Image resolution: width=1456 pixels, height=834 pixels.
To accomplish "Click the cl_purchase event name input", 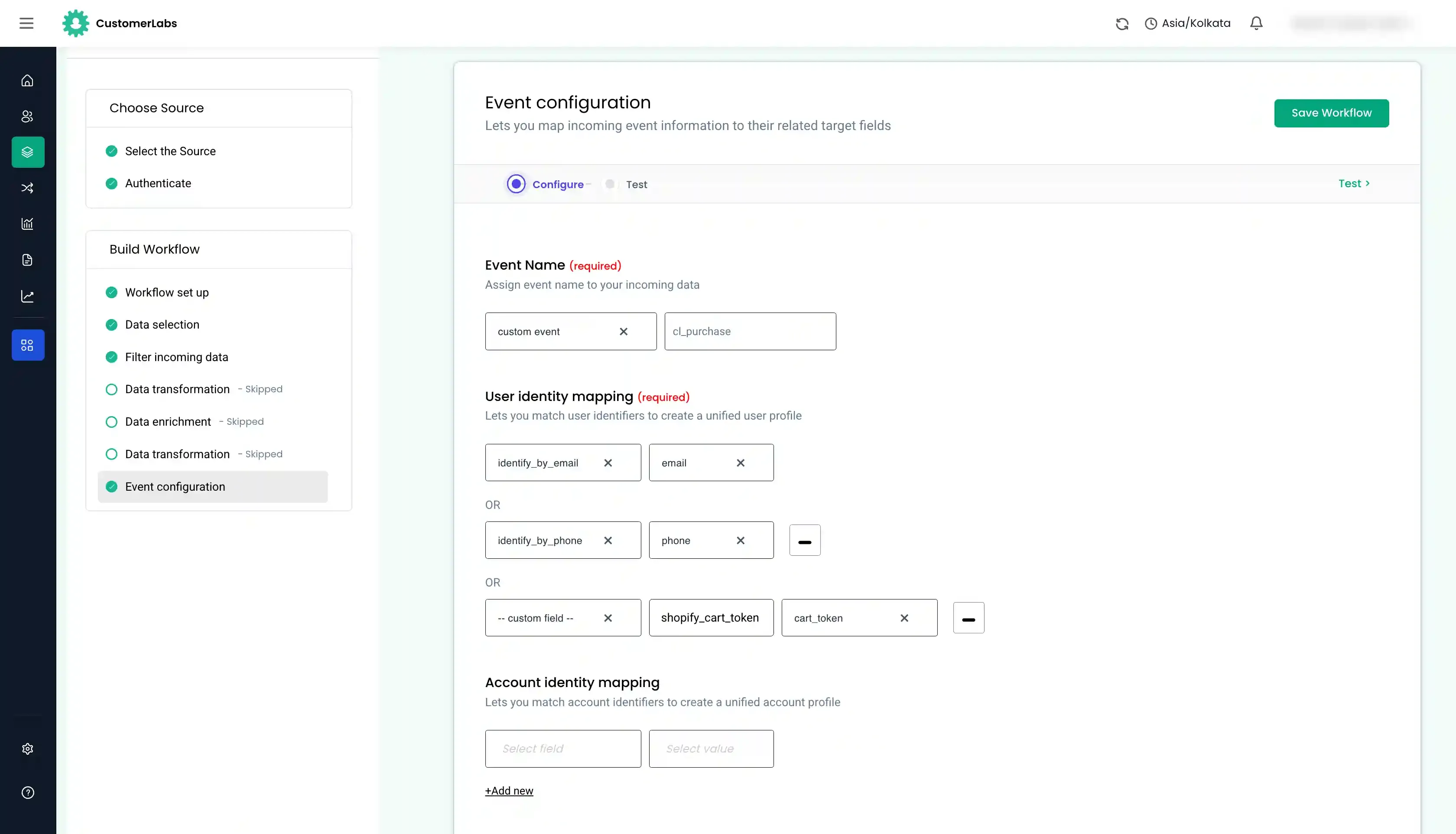I will click(750, 332).
